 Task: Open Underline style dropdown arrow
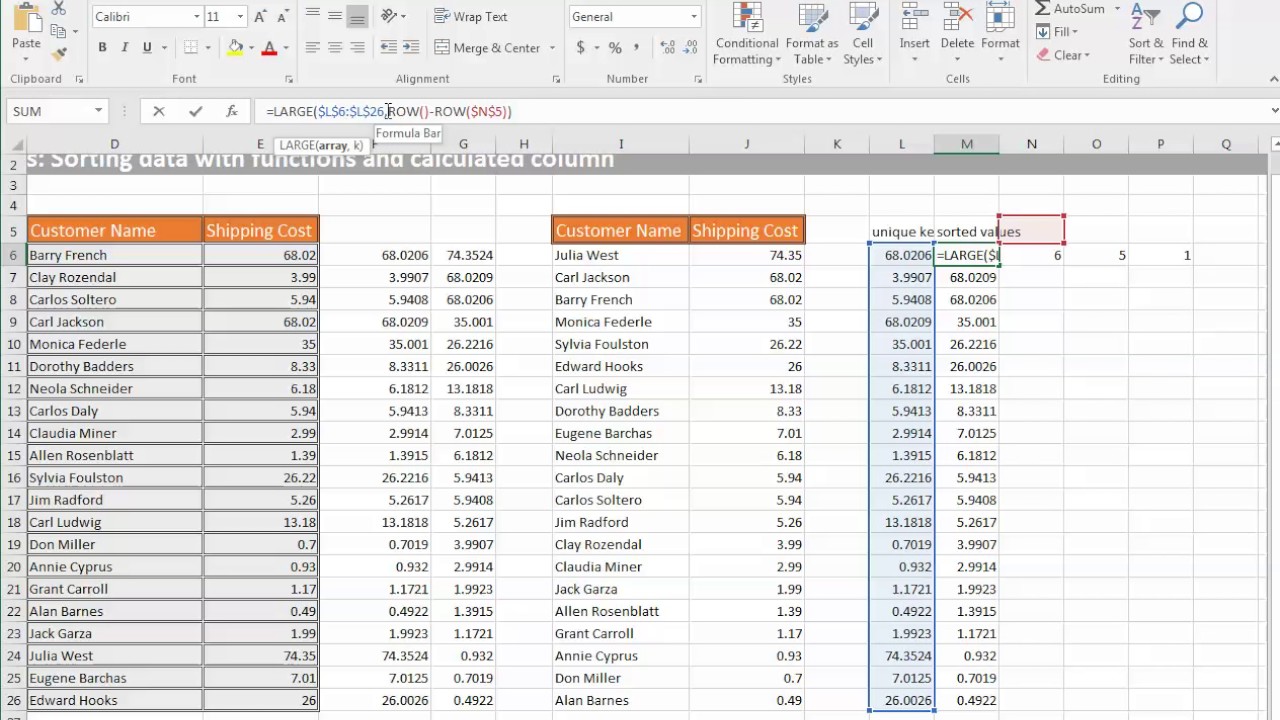pos(162,48)
